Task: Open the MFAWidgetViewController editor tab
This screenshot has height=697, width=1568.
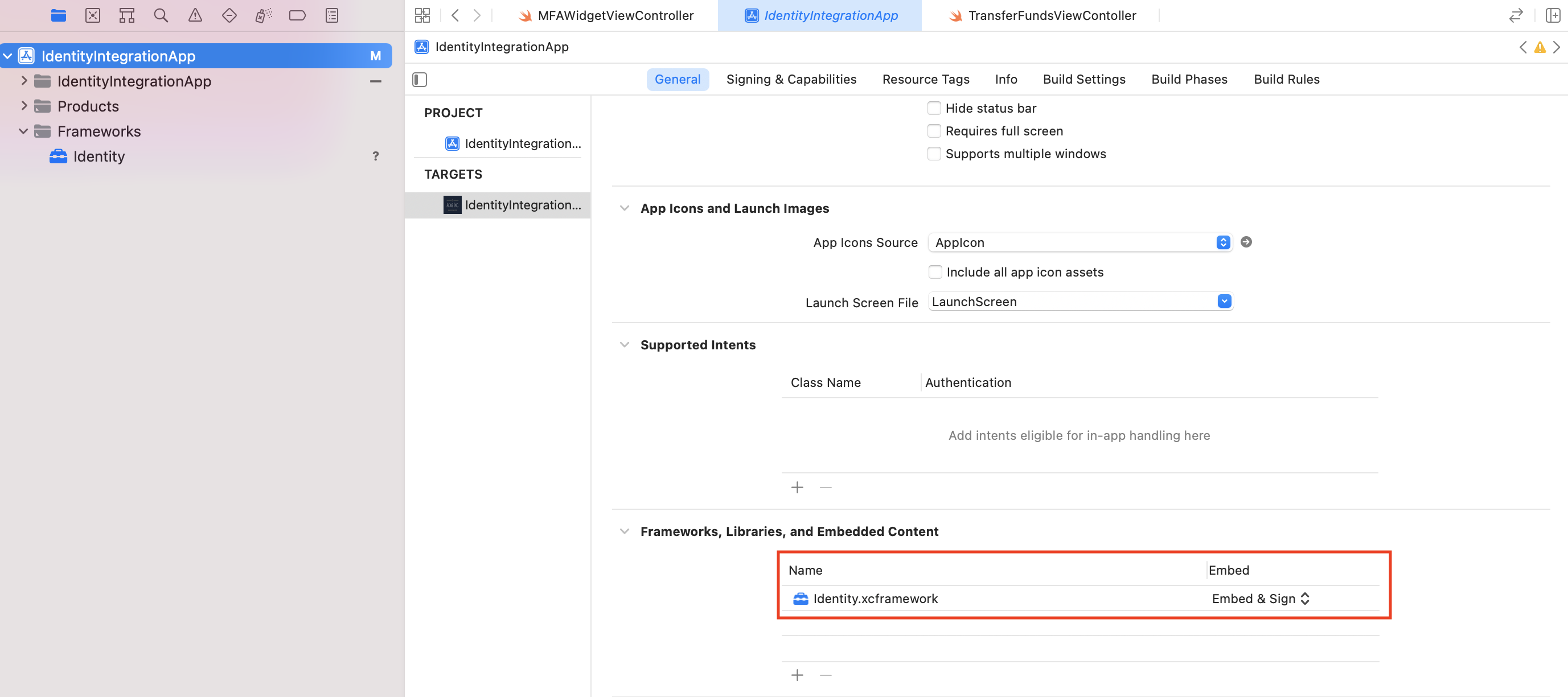Action: coord(606,15)
